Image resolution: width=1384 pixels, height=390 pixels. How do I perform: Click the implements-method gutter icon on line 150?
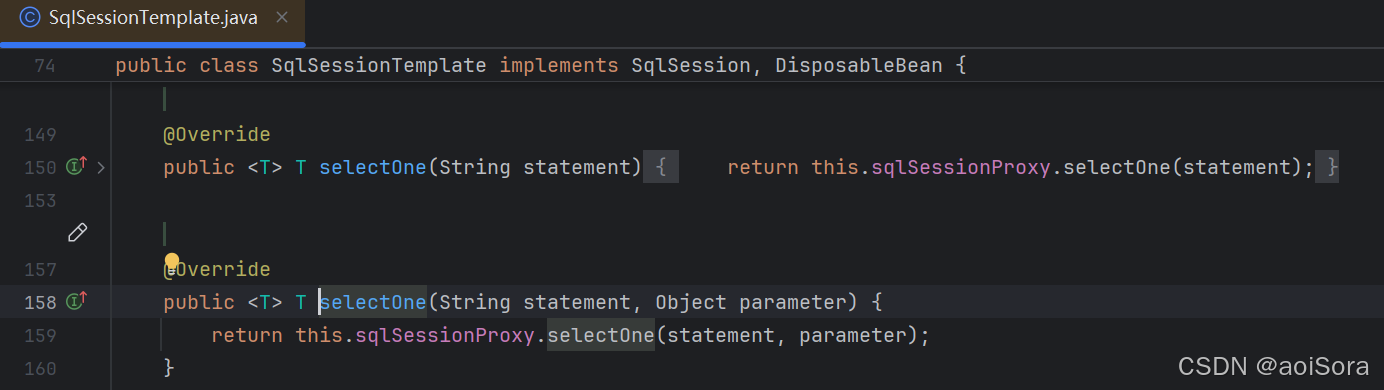76,167
